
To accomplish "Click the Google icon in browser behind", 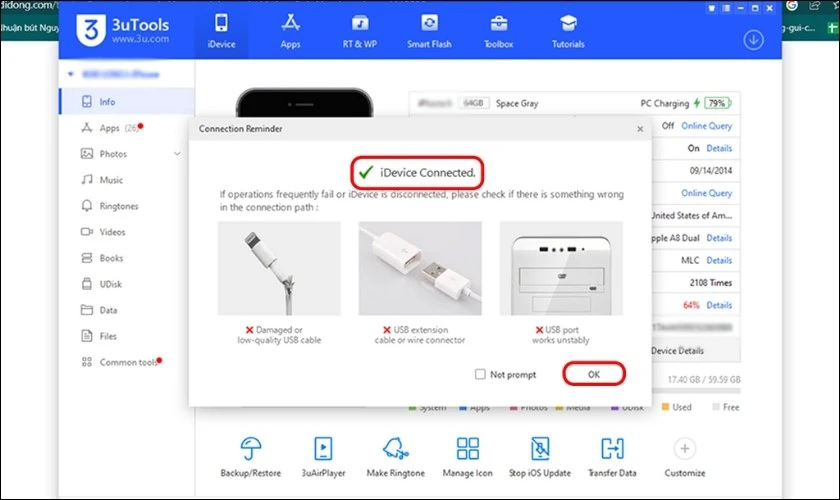I will [x=792, y=6].
